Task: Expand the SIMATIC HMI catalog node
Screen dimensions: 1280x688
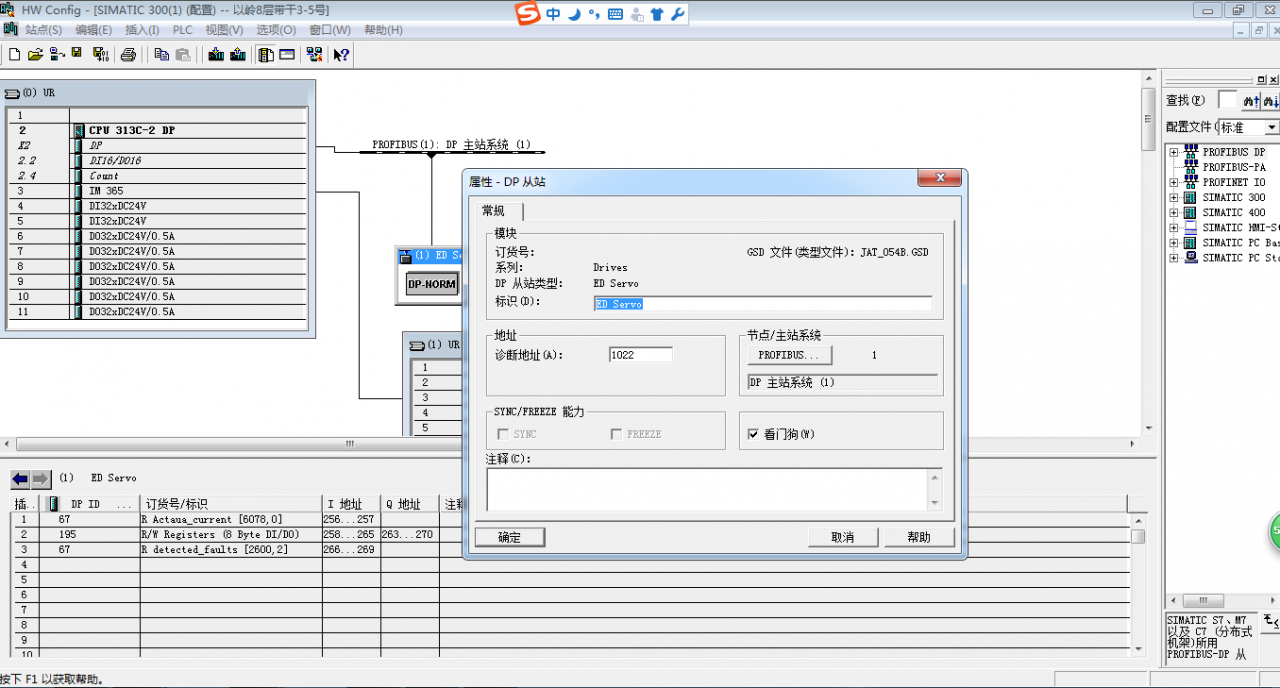Action: pyautogui.click(x=1174, y=228)
